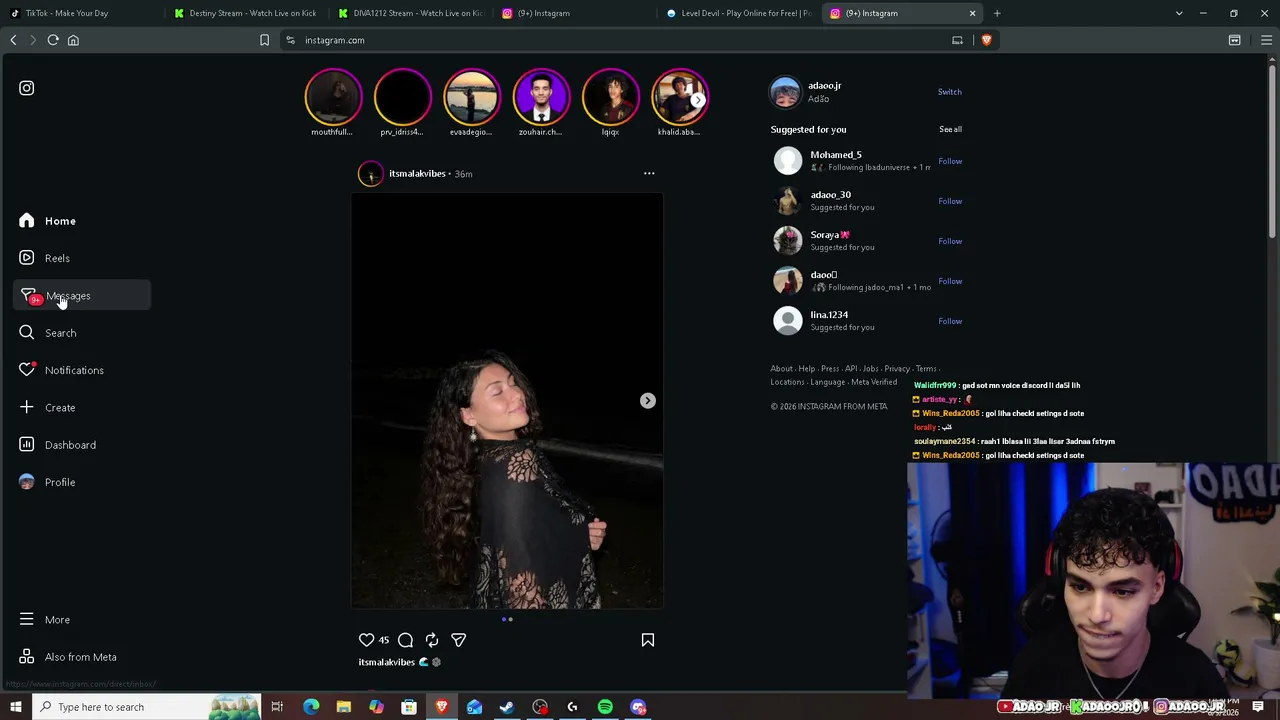This screenshot has height=720, width=1280.
Task: Expand the More hamburger menu
Action: coord(27,620)
